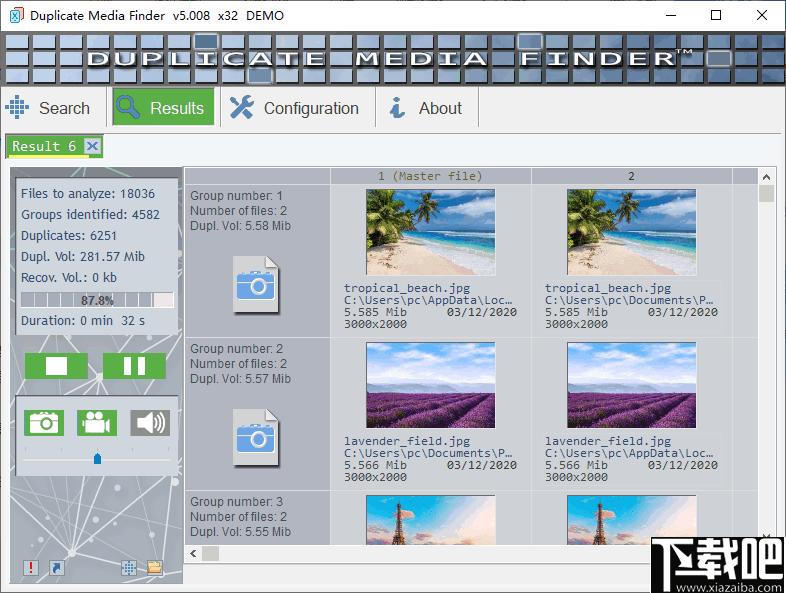This screenshot has height=593, width=786.
Task: Click 'Files to analyze: 18036' stat
Action: 88,193
